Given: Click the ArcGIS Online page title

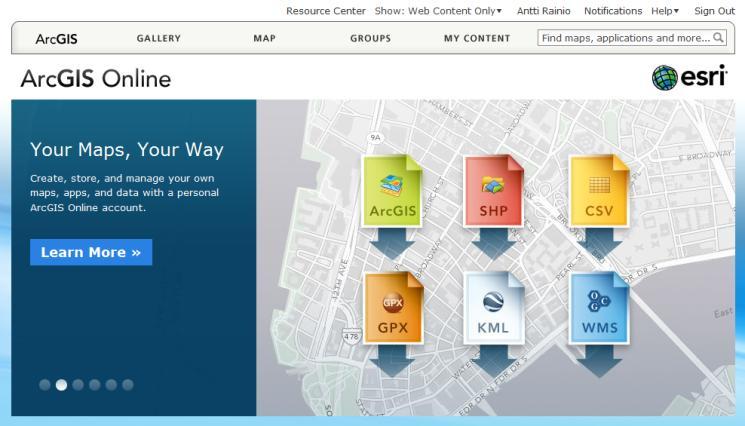Looking at the screenshot, I should [96, 78].
